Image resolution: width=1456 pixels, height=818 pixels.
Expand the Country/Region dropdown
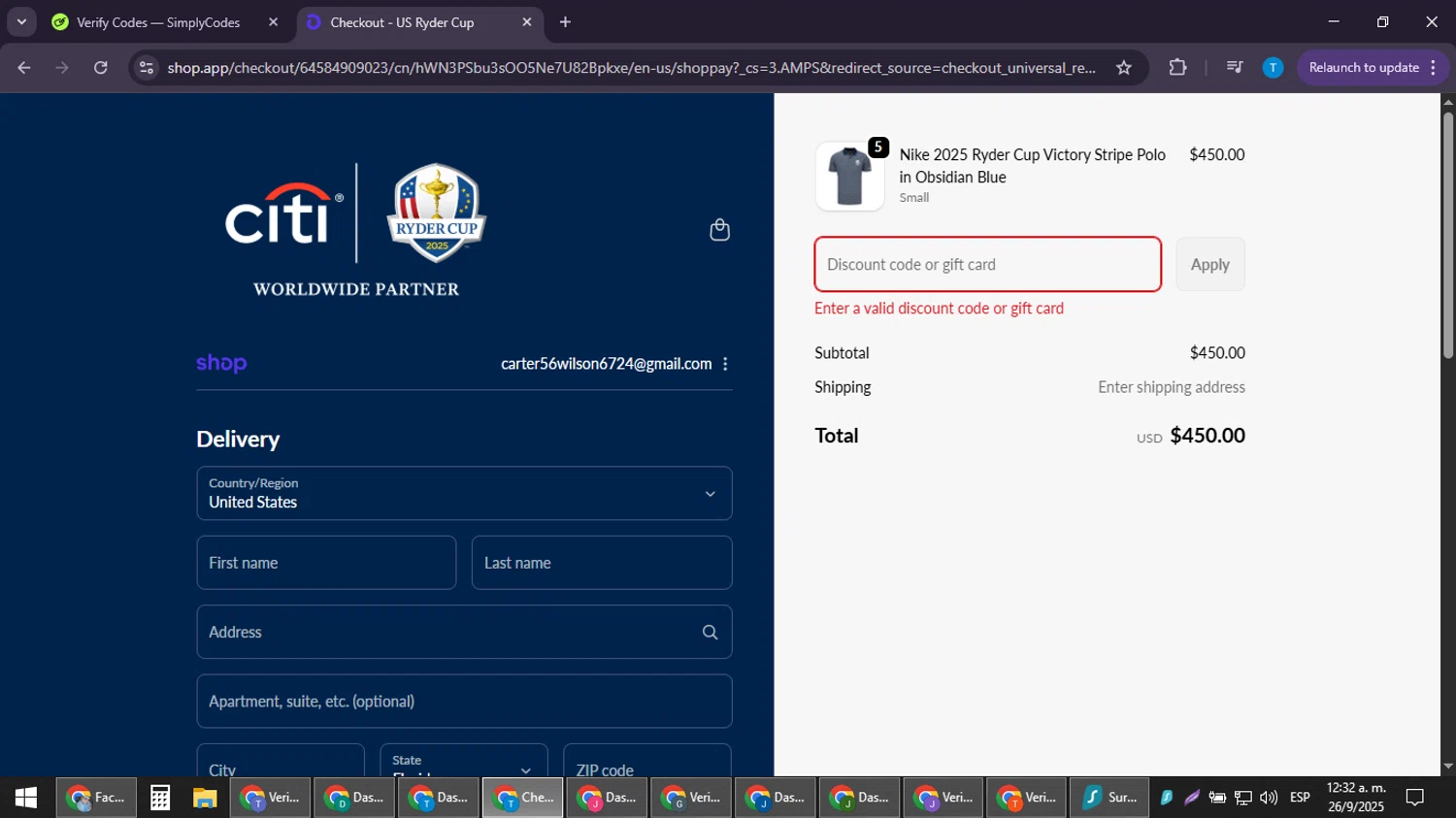tap(464, 494)
